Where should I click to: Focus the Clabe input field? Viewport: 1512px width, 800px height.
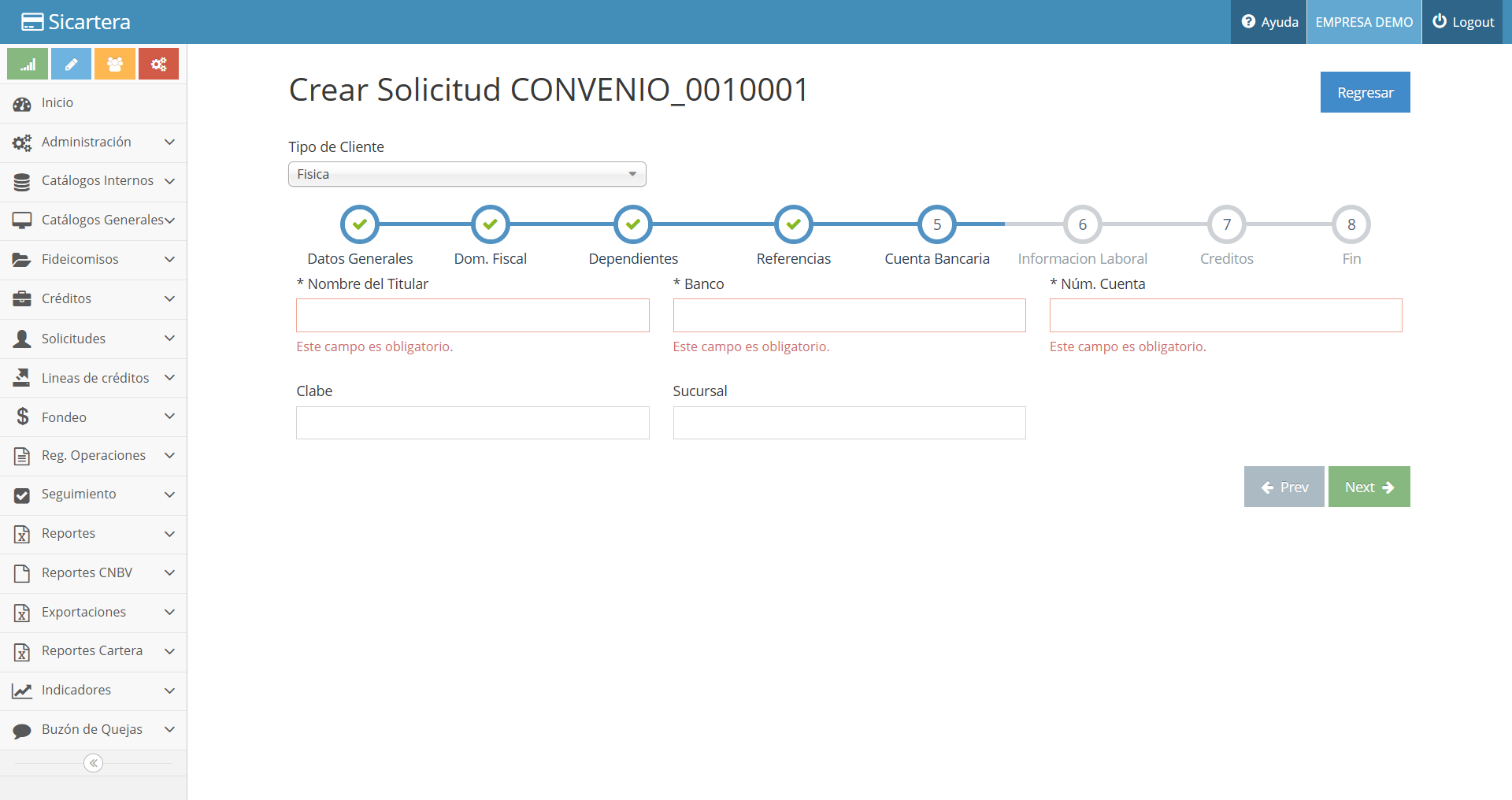[472, 423]
